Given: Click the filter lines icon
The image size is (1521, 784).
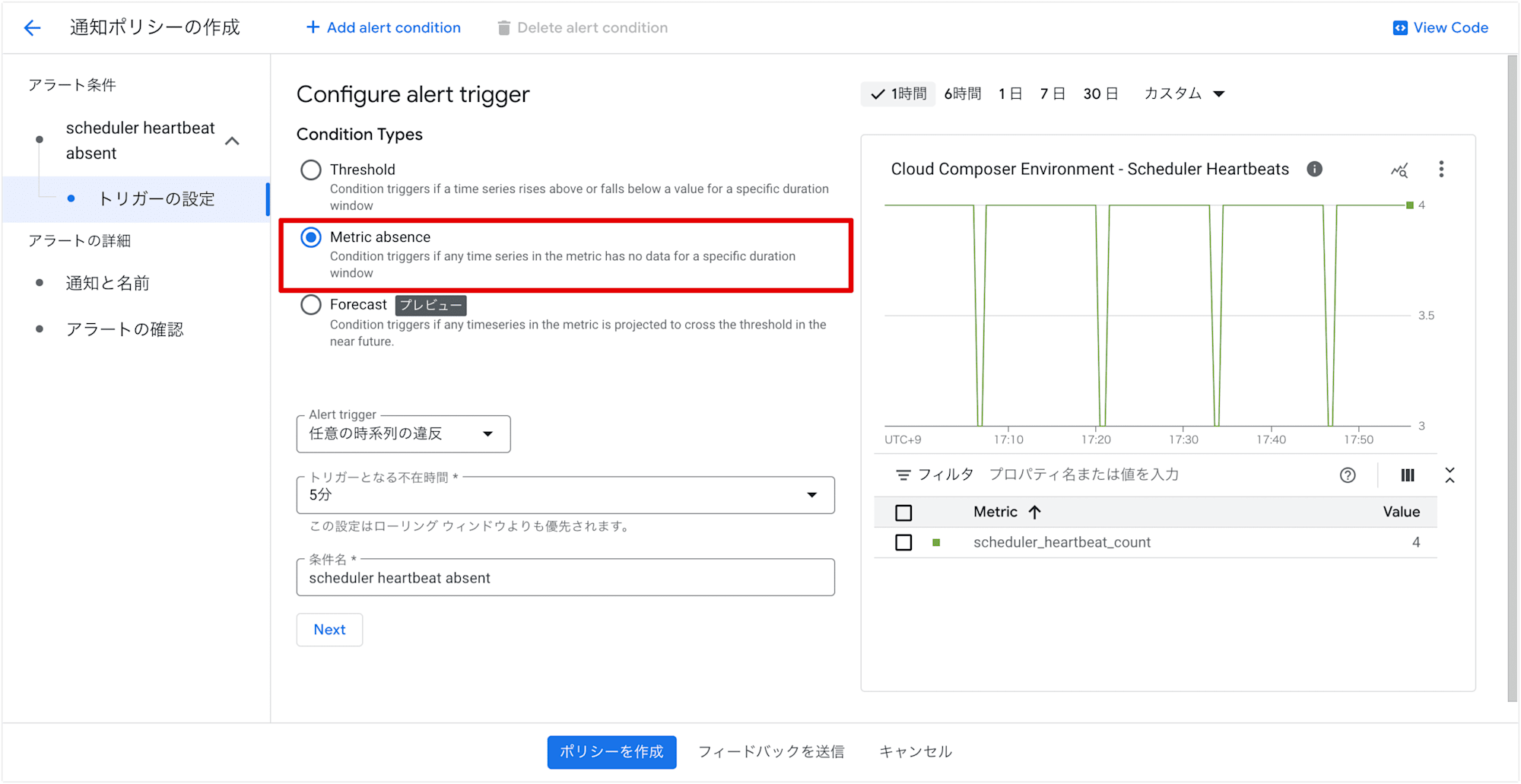Looking at the screenshot, I should (903, 475).
